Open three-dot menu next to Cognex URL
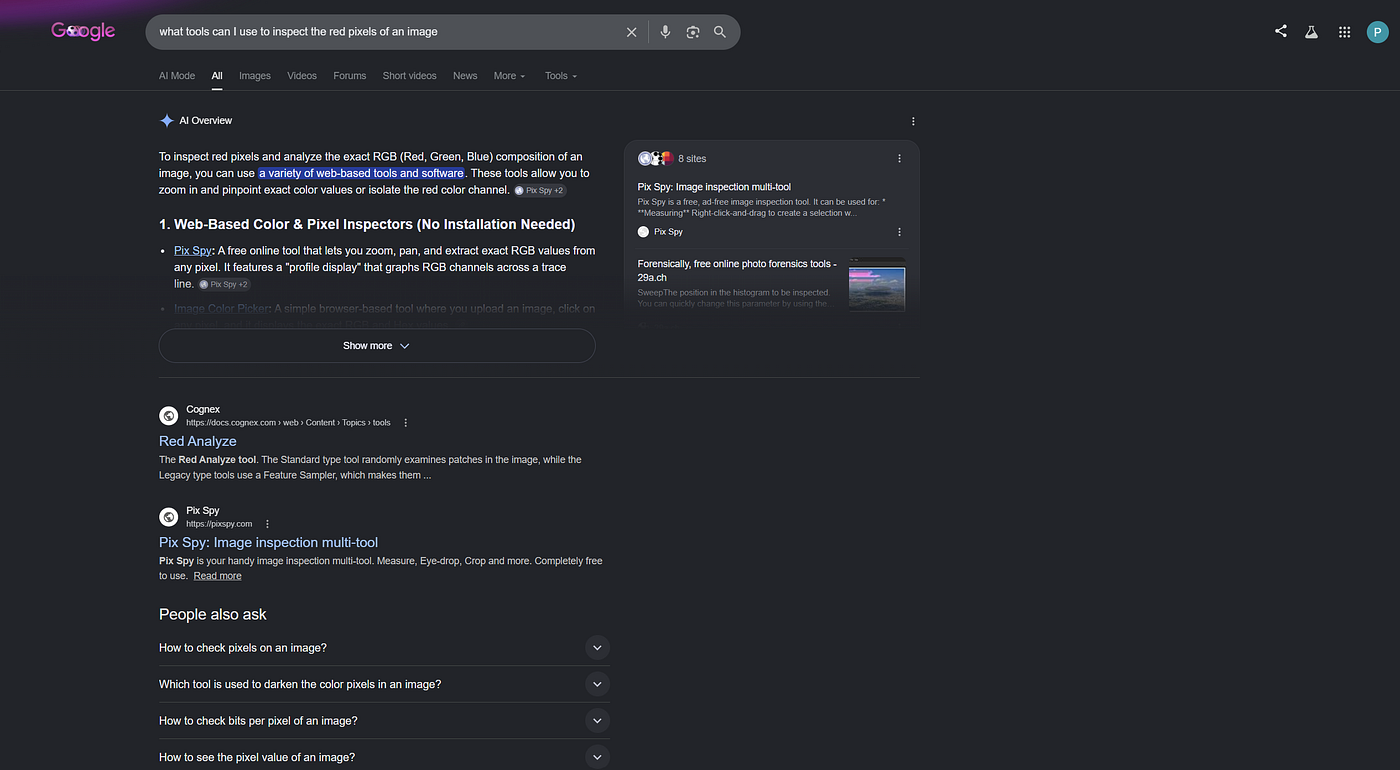 click(405, 423)
